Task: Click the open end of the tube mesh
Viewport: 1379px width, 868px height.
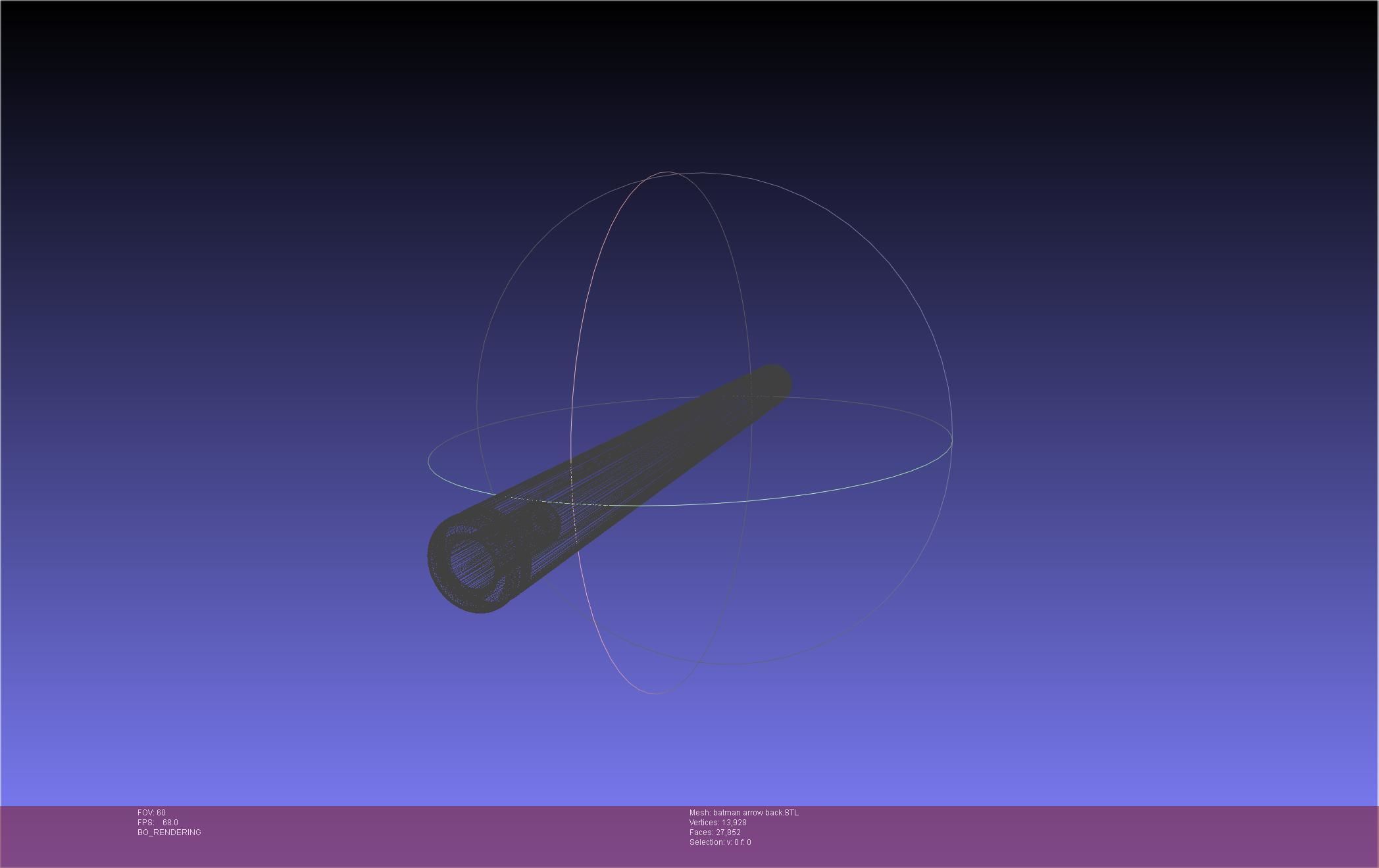Action: (x=472, y=564)
